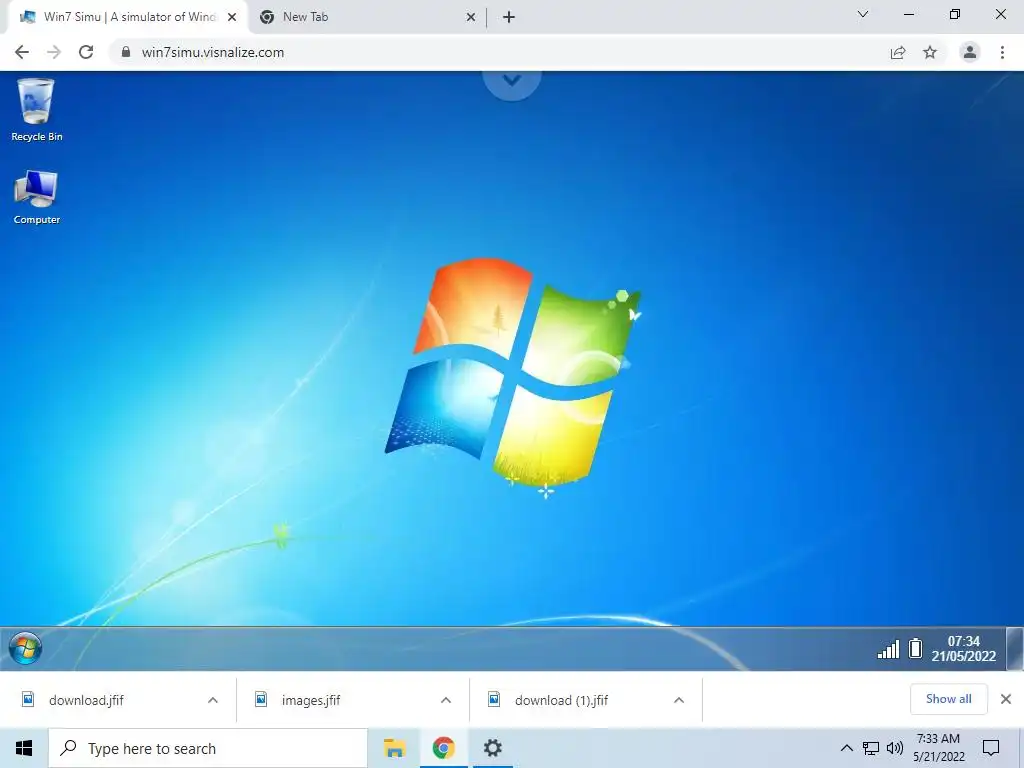Click the simulator clock showing 07:34
The image size is (1024, 768).
(x=963, y=648)
